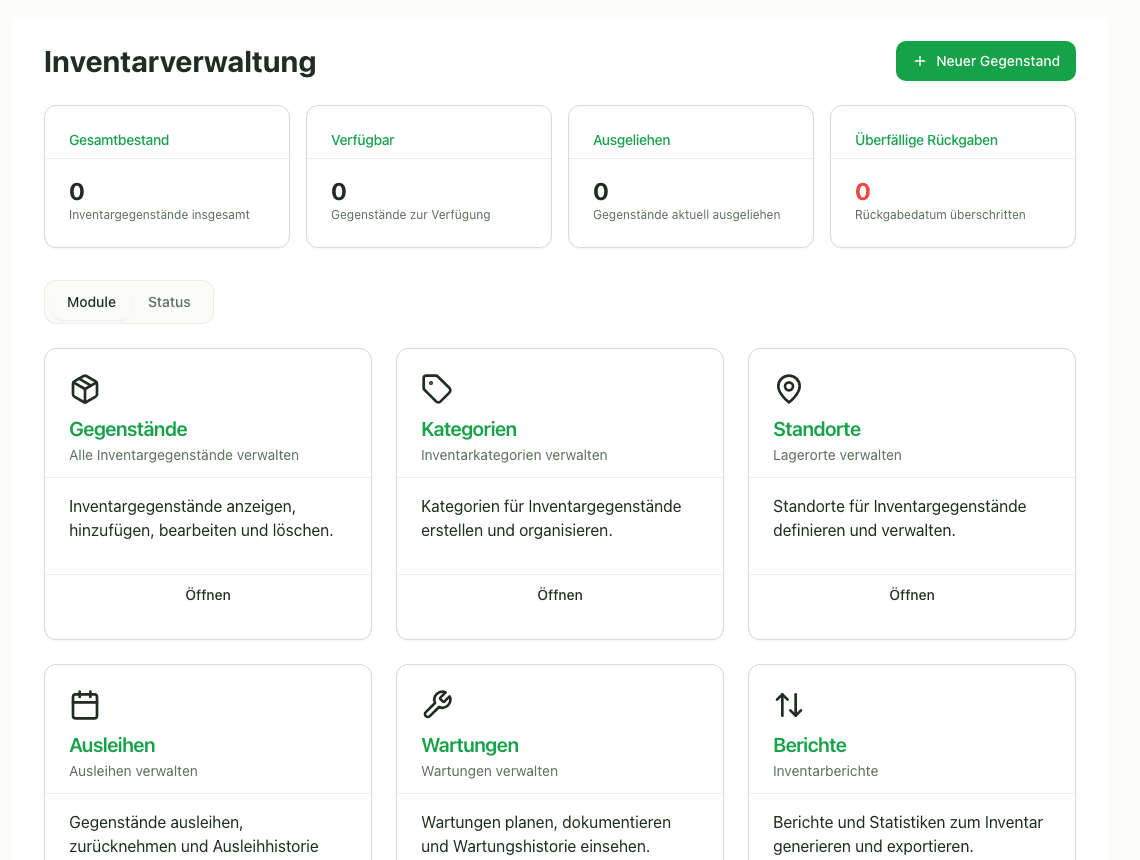Click 'Wartungen verwalten' subtitle
This screenshot has width=1140, height=860.
pyautogui.click(x=489, y=771)
